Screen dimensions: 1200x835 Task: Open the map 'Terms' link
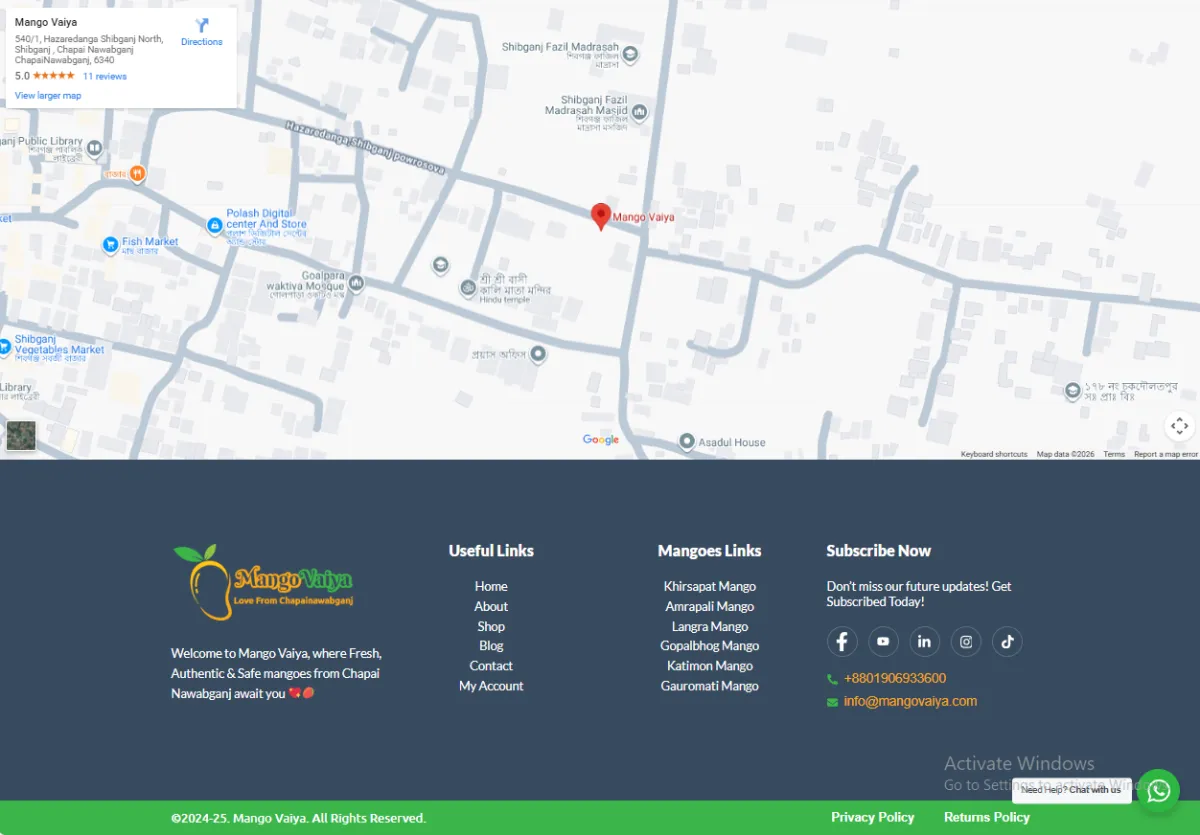[1114, 454]
